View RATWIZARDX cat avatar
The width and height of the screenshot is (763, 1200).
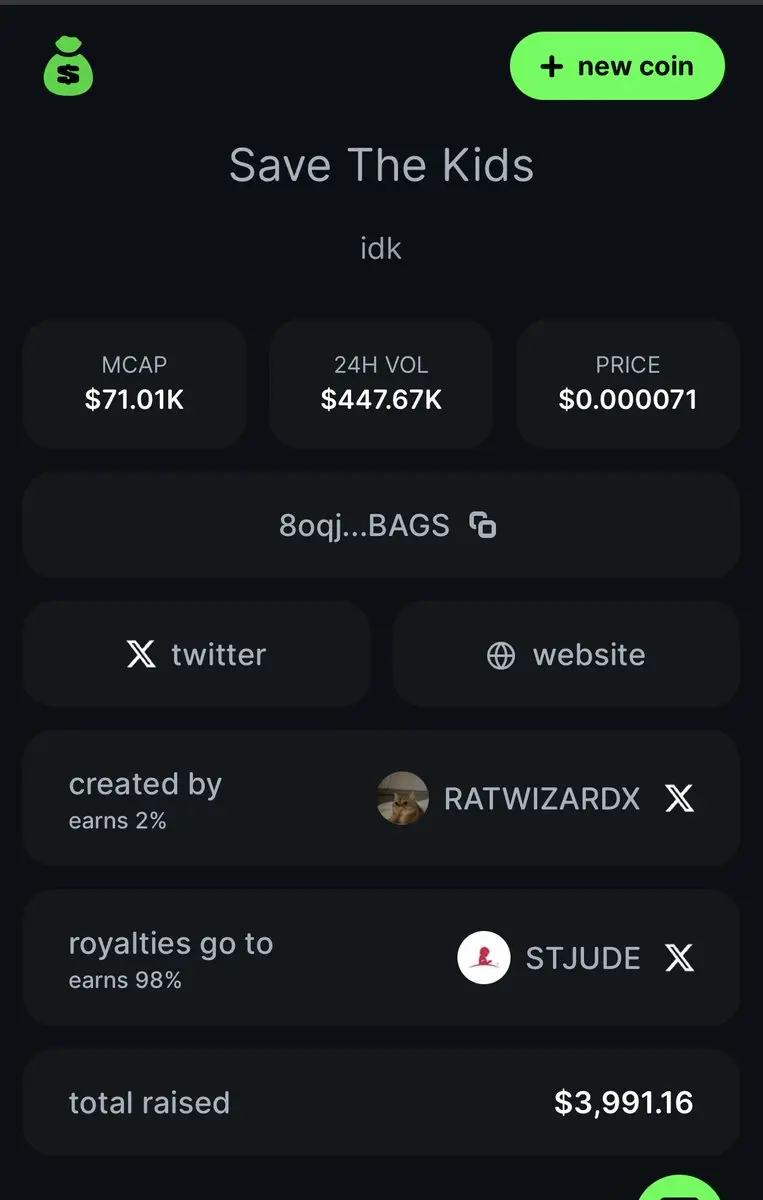(403, 798)
